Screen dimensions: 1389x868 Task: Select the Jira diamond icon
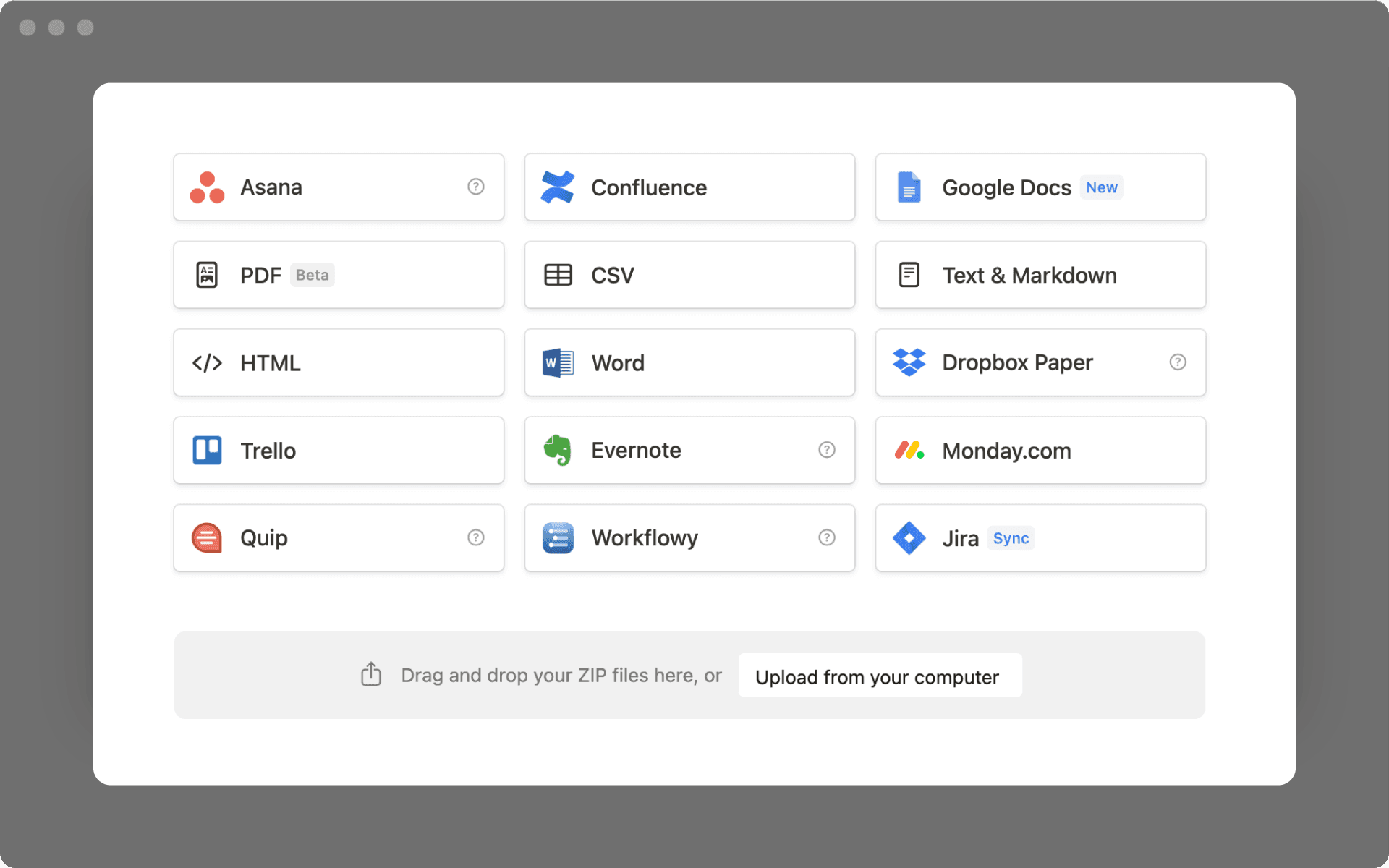coord(909,537)
